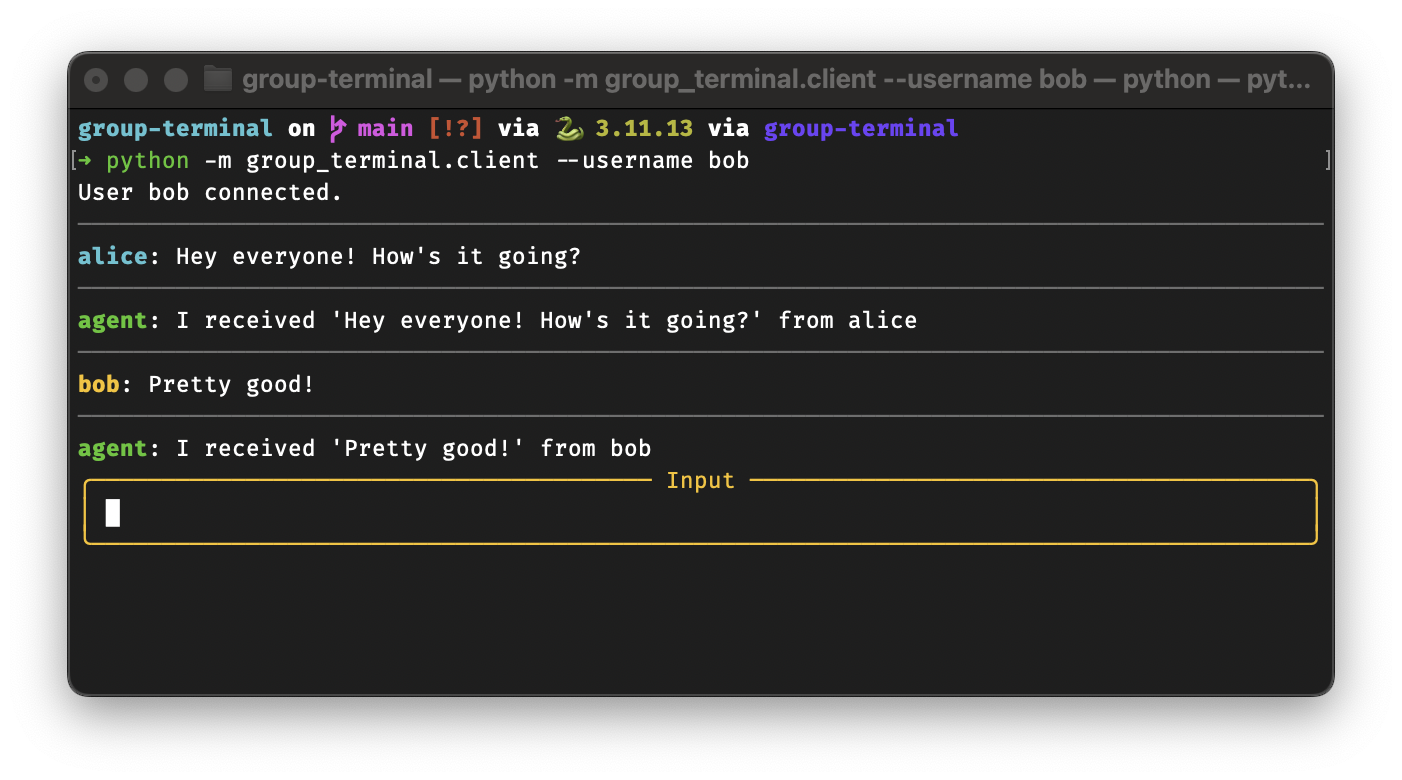
Task: Minimize the terminal window
Action: [x=136, y=80]
